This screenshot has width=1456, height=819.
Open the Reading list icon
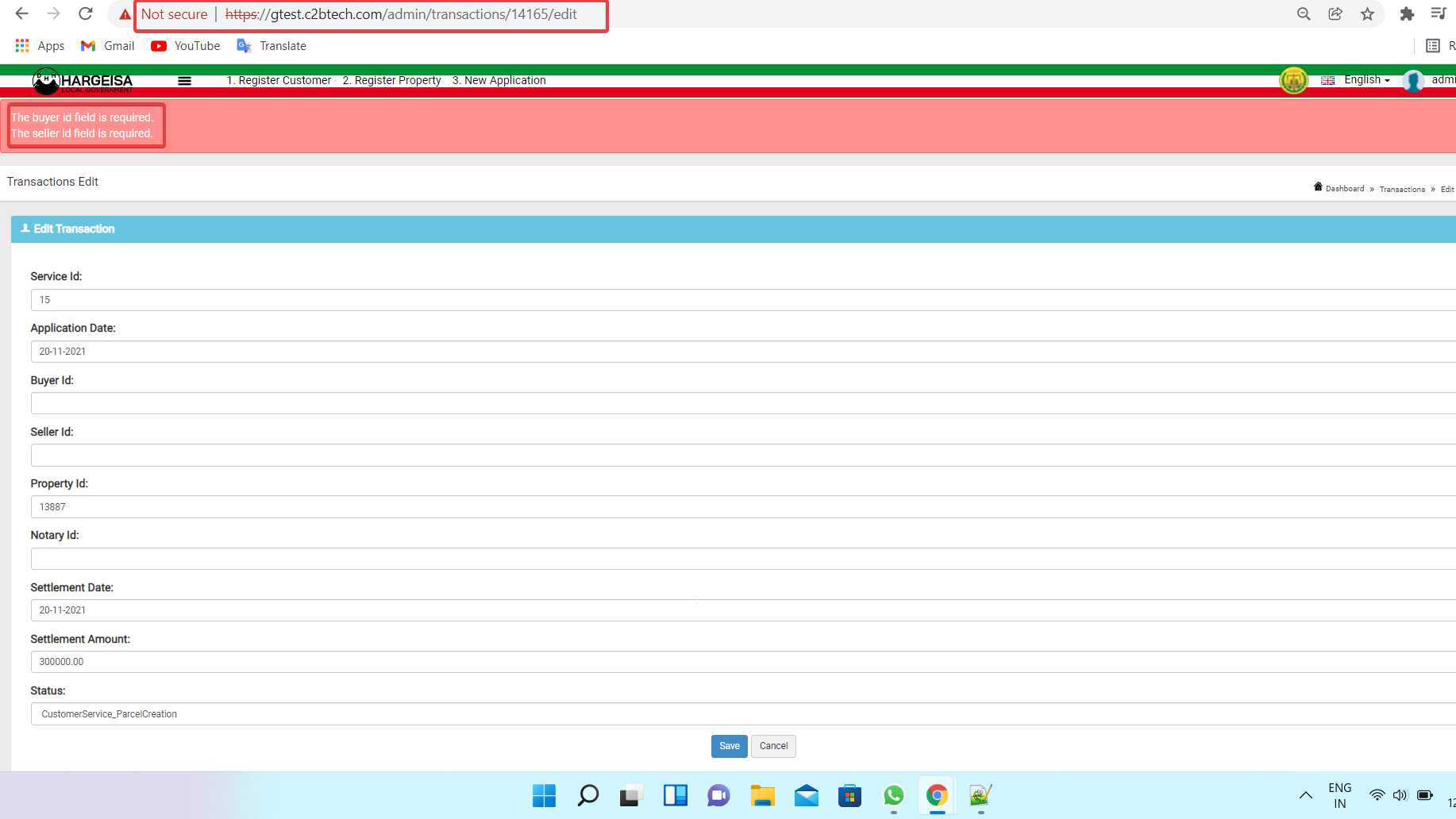1433,46
